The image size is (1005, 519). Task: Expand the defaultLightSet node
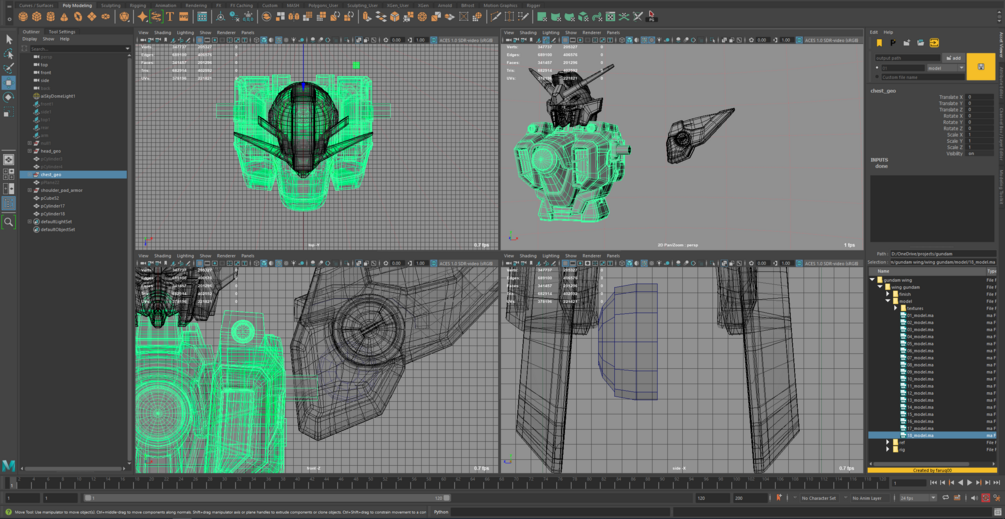click(x=29, y=221)
